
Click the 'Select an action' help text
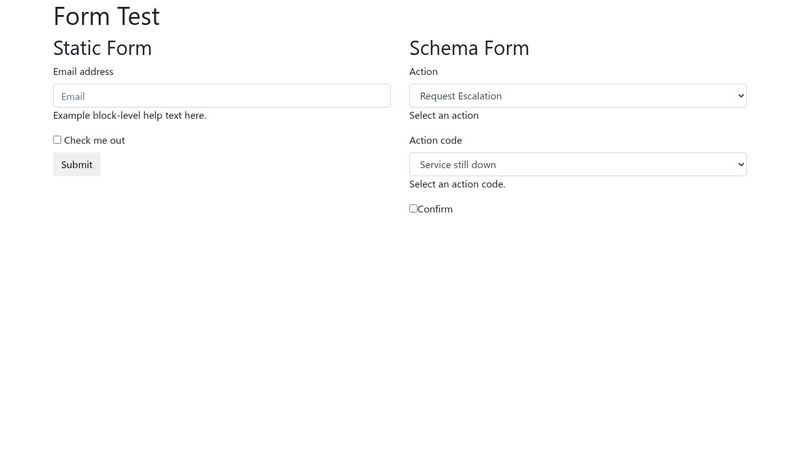(444, 116)
